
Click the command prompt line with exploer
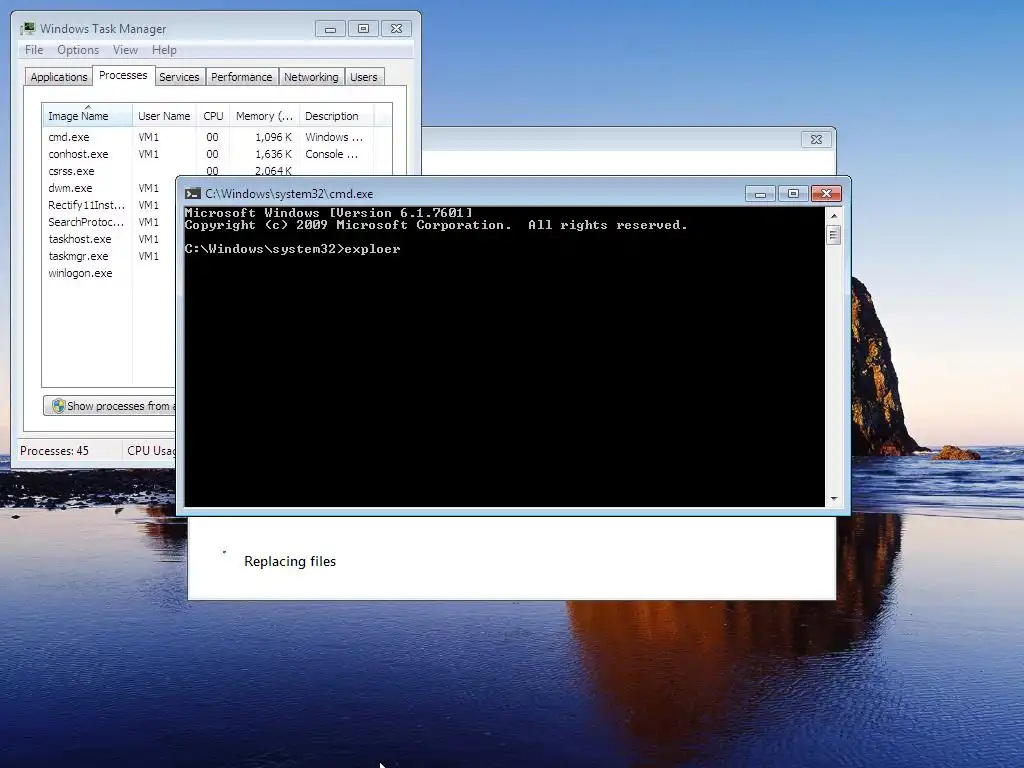coord(293,249)
